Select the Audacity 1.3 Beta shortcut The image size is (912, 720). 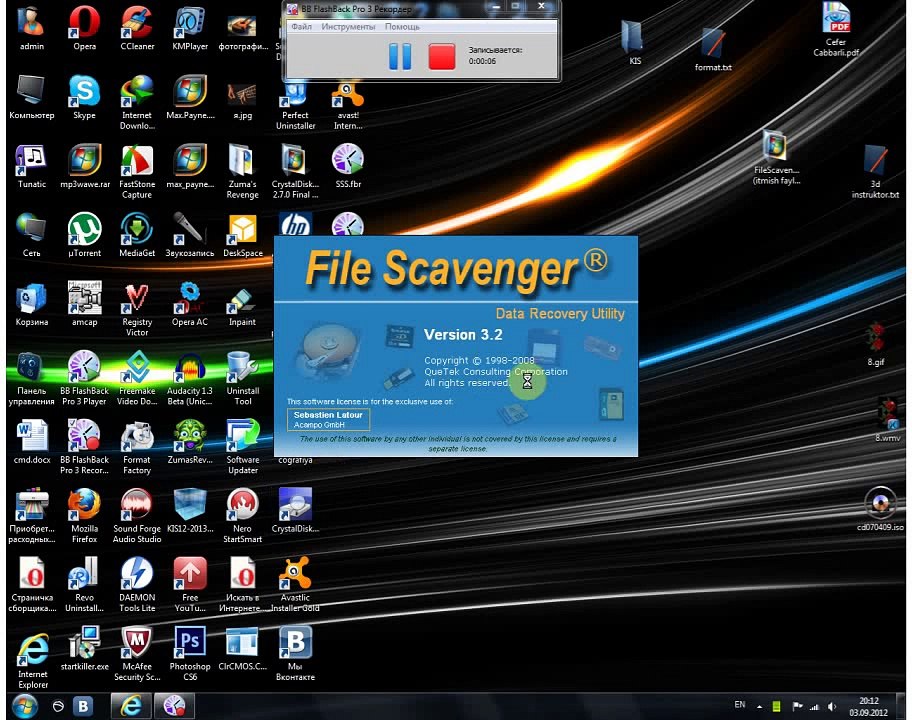pyautogui.click(x=190, y=377)
